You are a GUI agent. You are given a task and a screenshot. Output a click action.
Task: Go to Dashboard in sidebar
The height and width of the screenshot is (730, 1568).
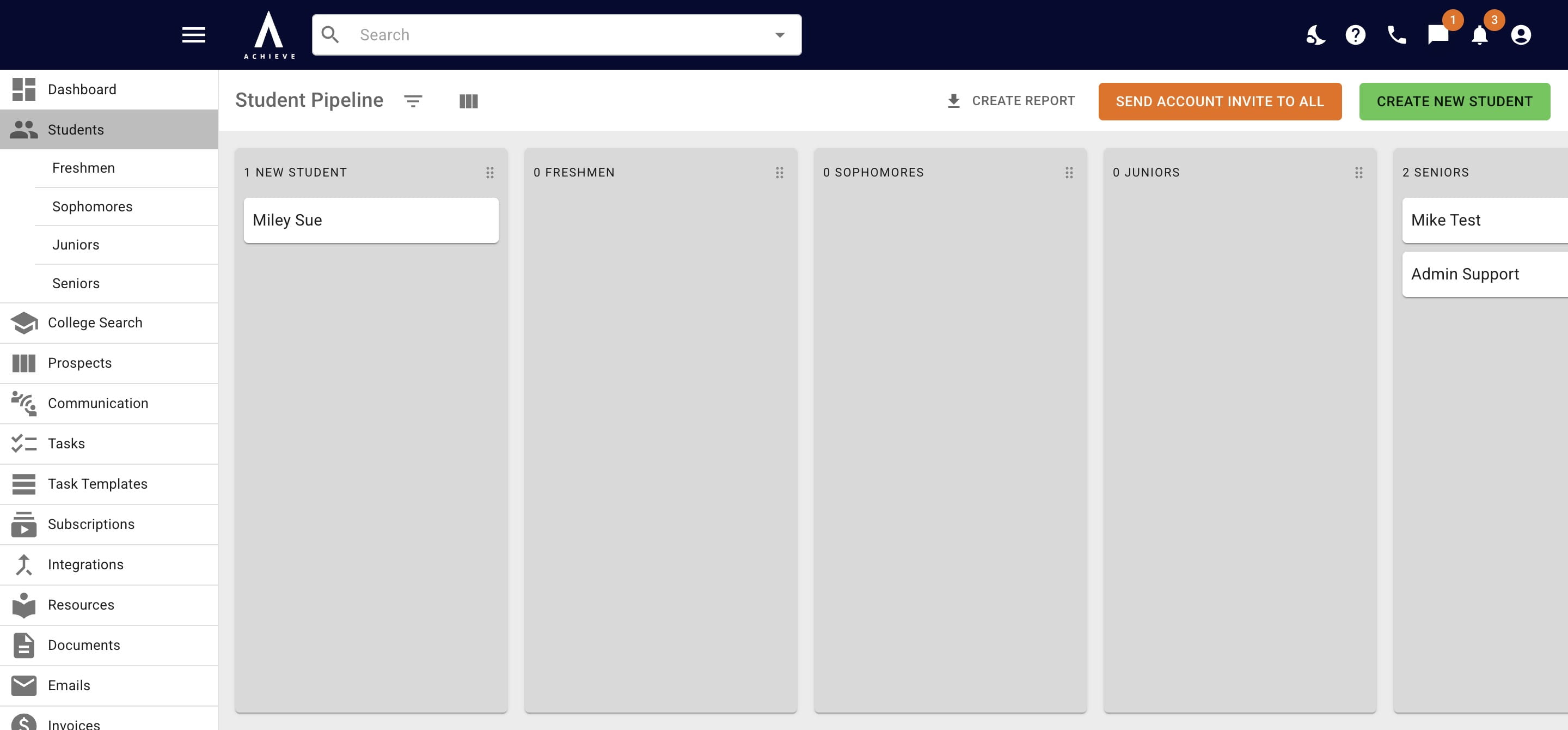pyautogui.click(x=109, y=89)
